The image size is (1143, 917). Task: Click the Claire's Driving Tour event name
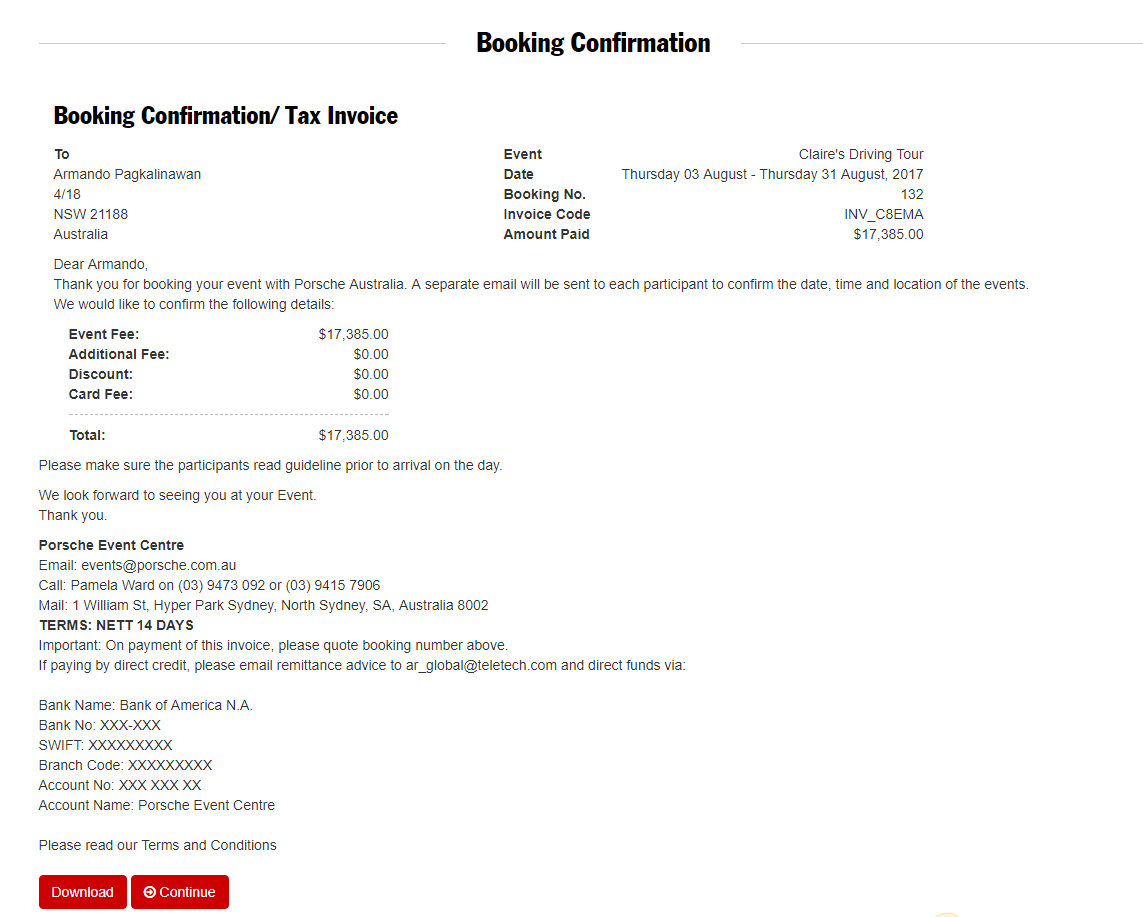point(861,154)
